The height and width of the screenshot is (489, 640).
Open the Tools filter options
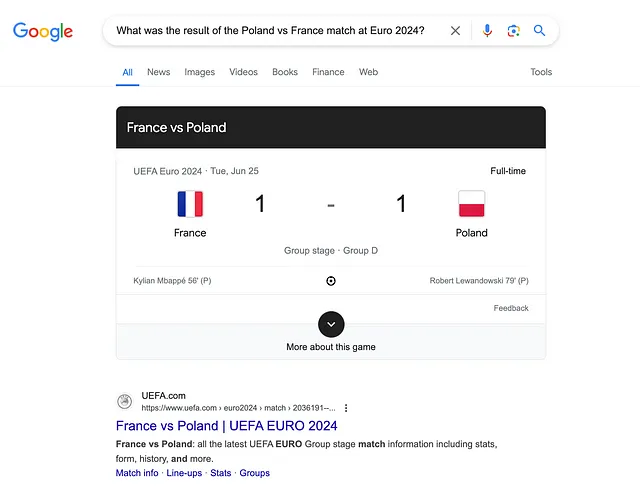[541, 72]
